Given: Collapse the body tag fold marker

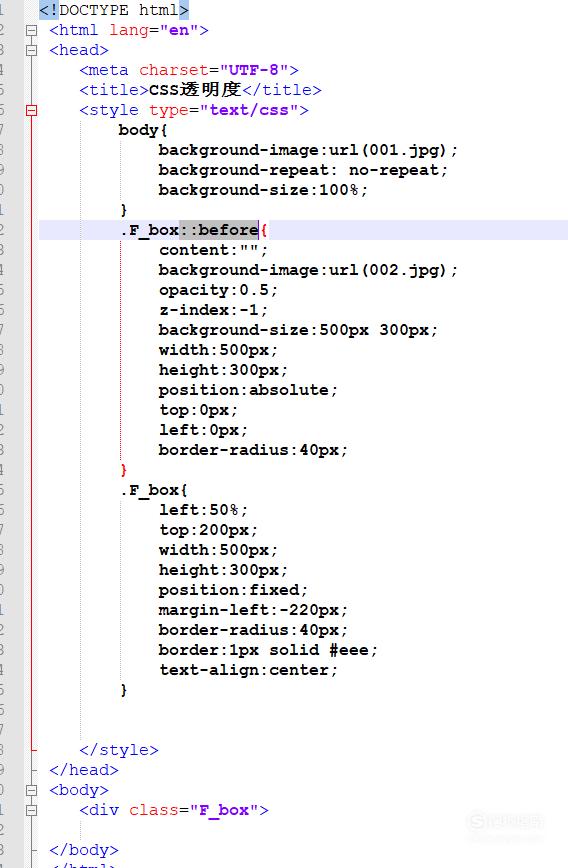Looking at the screenshot, I should click(x=32, y=790).
